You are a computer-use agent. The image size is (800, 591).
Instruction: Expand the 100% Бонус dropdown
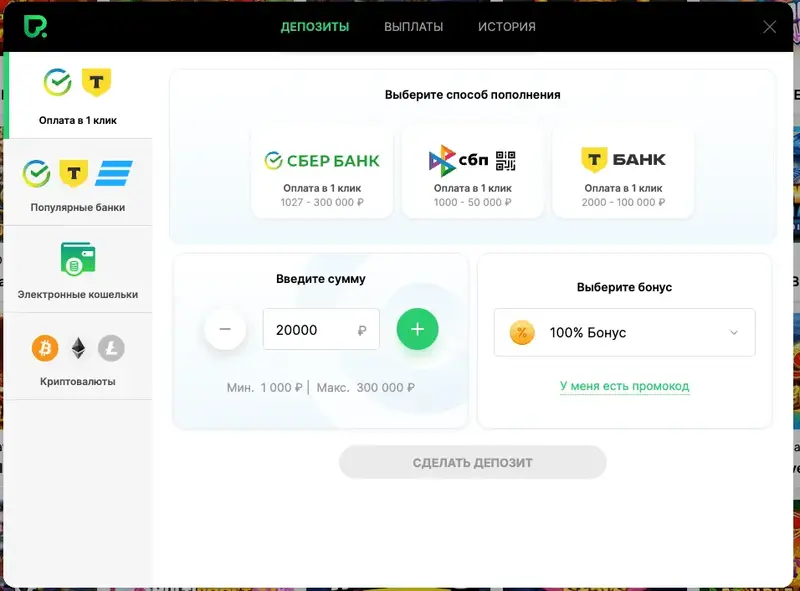click(x=624, y=333)
